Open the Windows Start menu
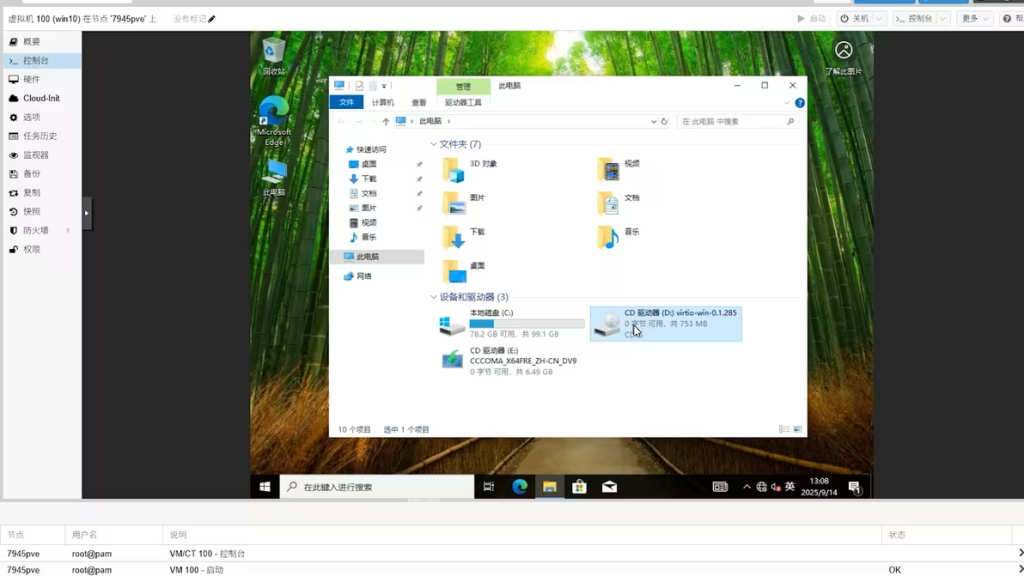This screenshot has width=1024, height=576. [x=265, y=487]
